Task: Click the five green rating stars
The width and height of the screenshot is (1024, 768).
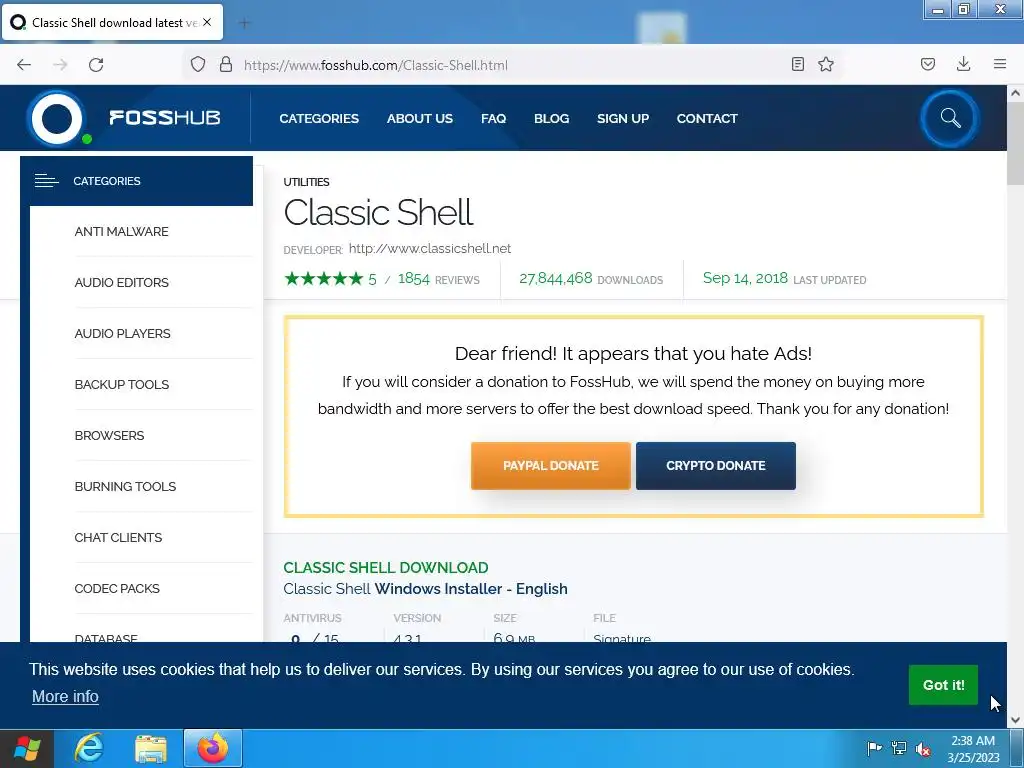Action: click(323, 279)
